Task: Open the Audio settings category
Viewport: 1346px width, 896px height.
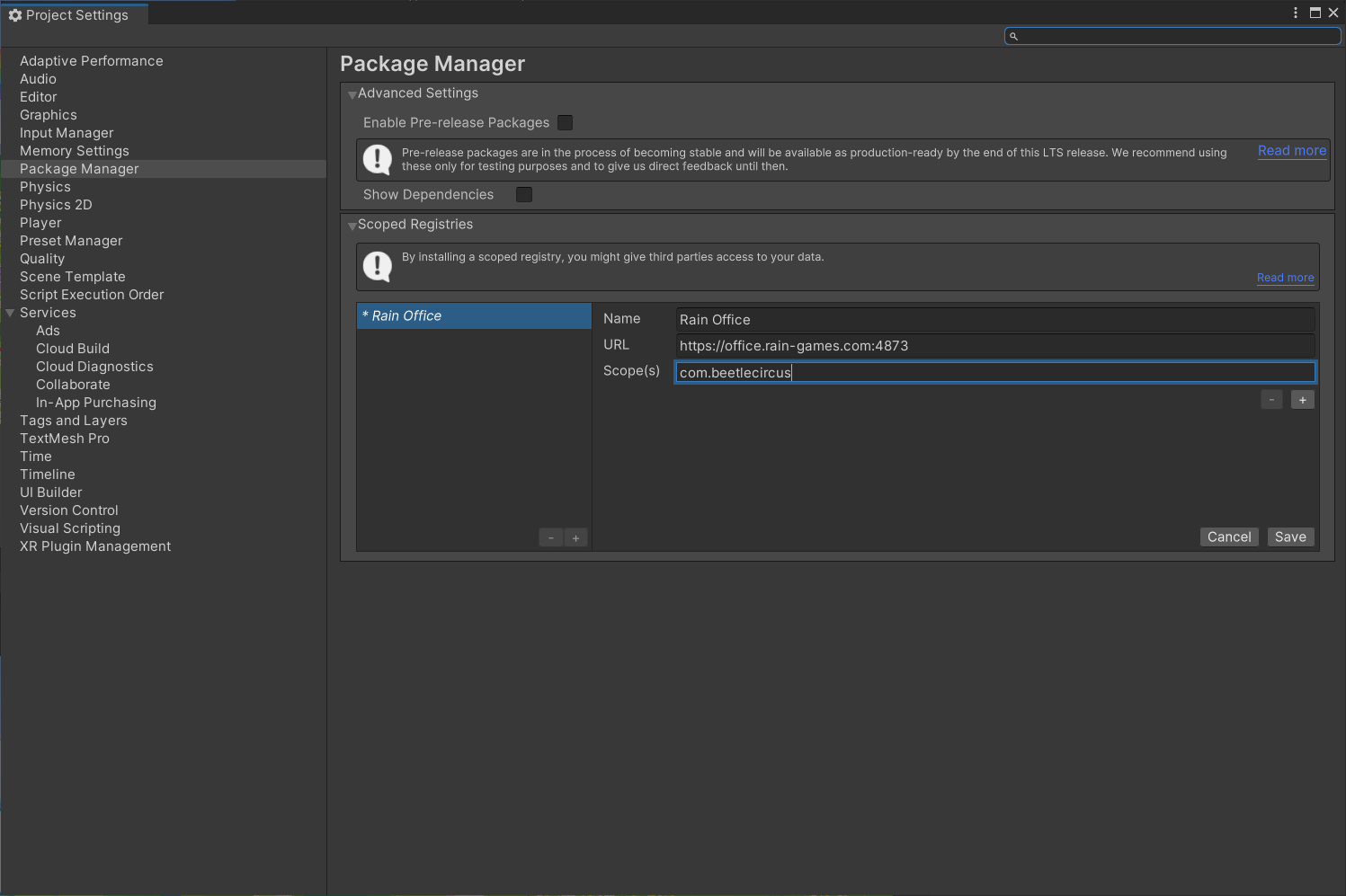Action: coord(38,79)
